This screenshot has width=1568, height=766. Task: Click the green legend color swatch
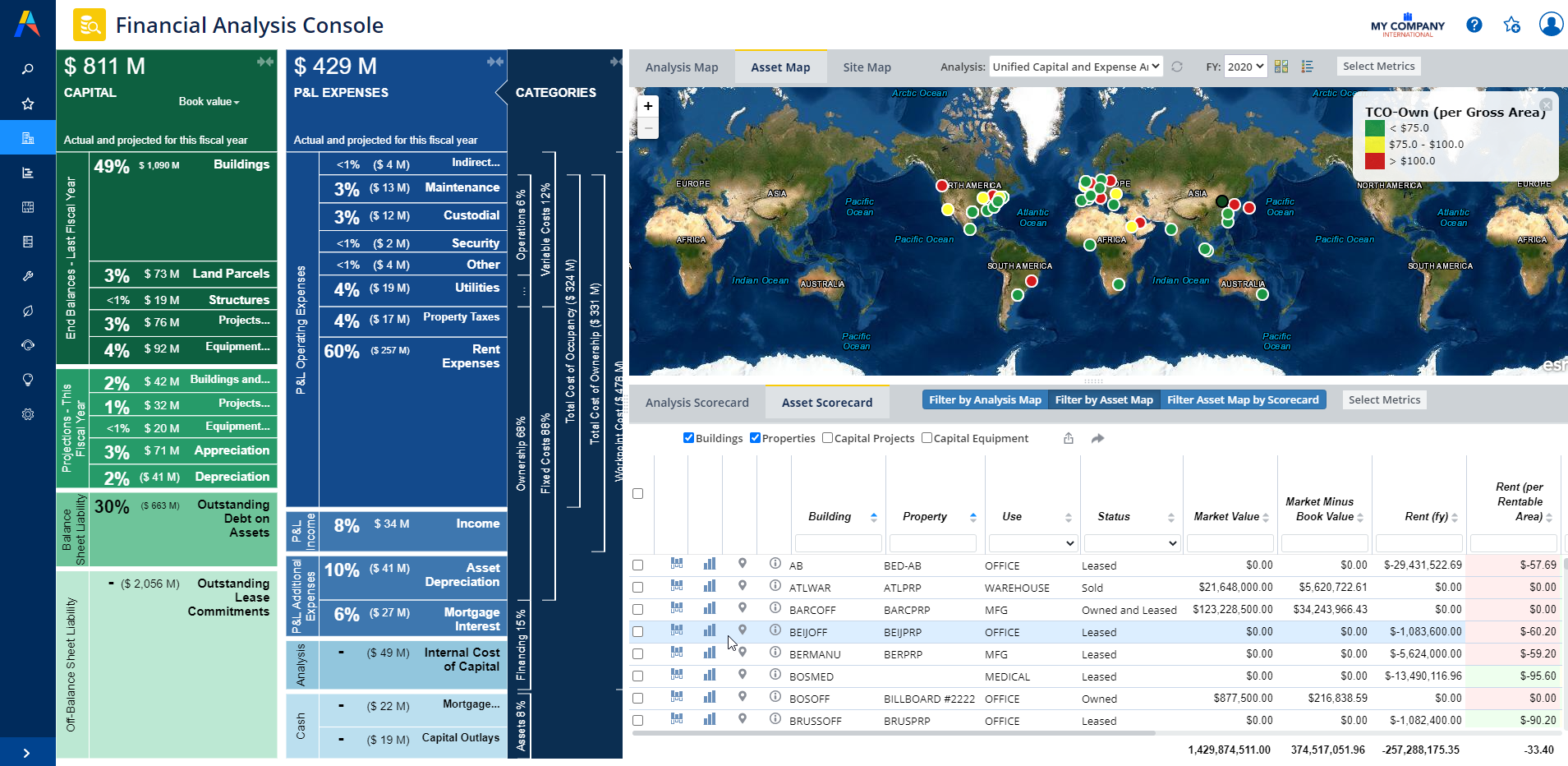pos(1374,128)
